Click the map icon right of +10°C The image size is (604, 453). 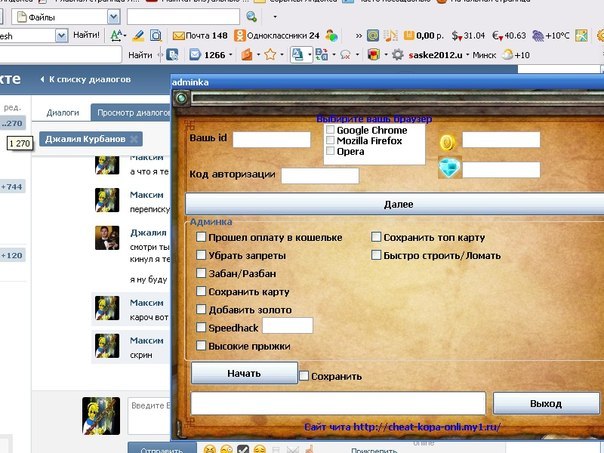[x=581, y=36]
